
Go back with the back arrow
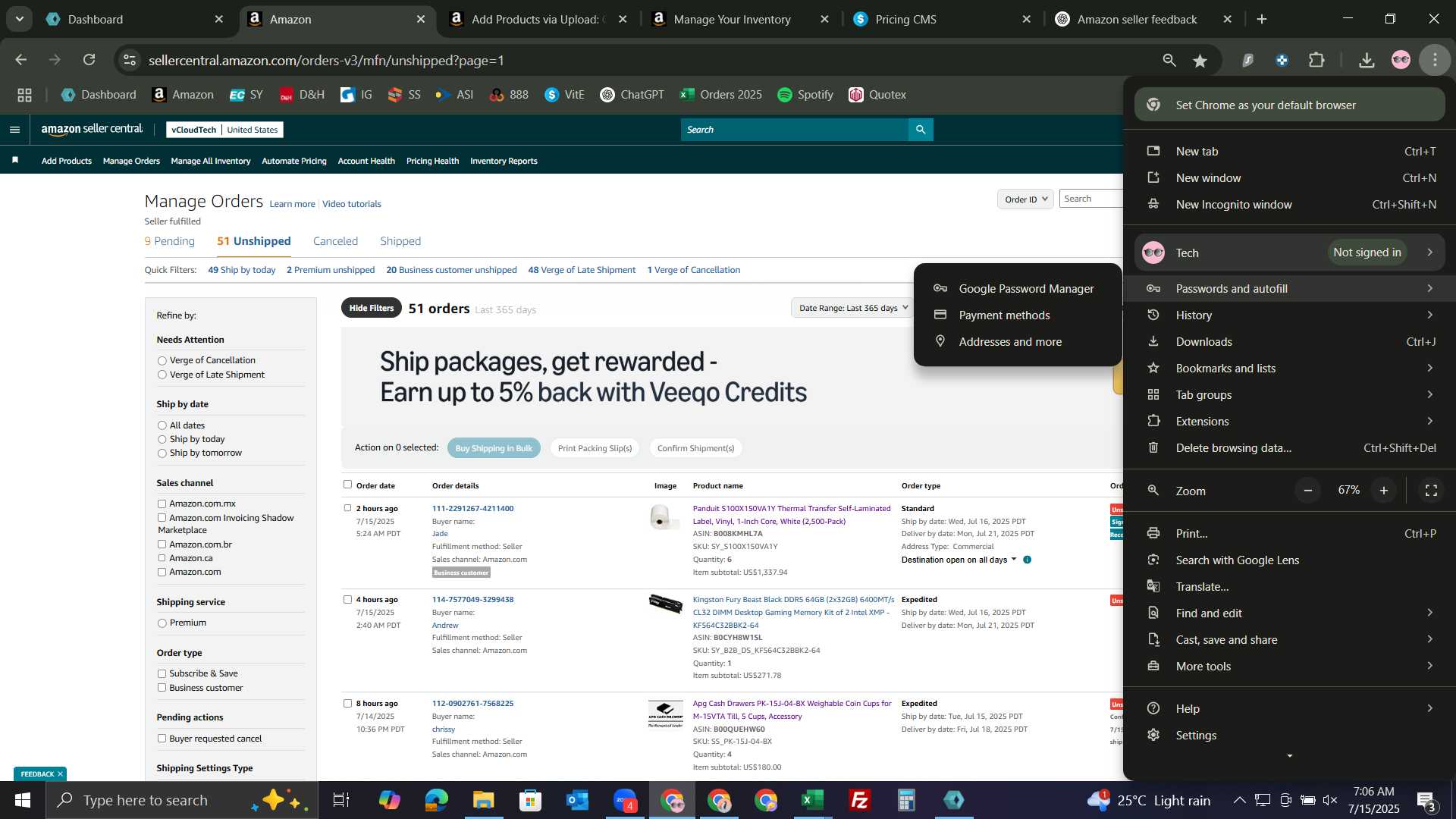coord(21,60)
